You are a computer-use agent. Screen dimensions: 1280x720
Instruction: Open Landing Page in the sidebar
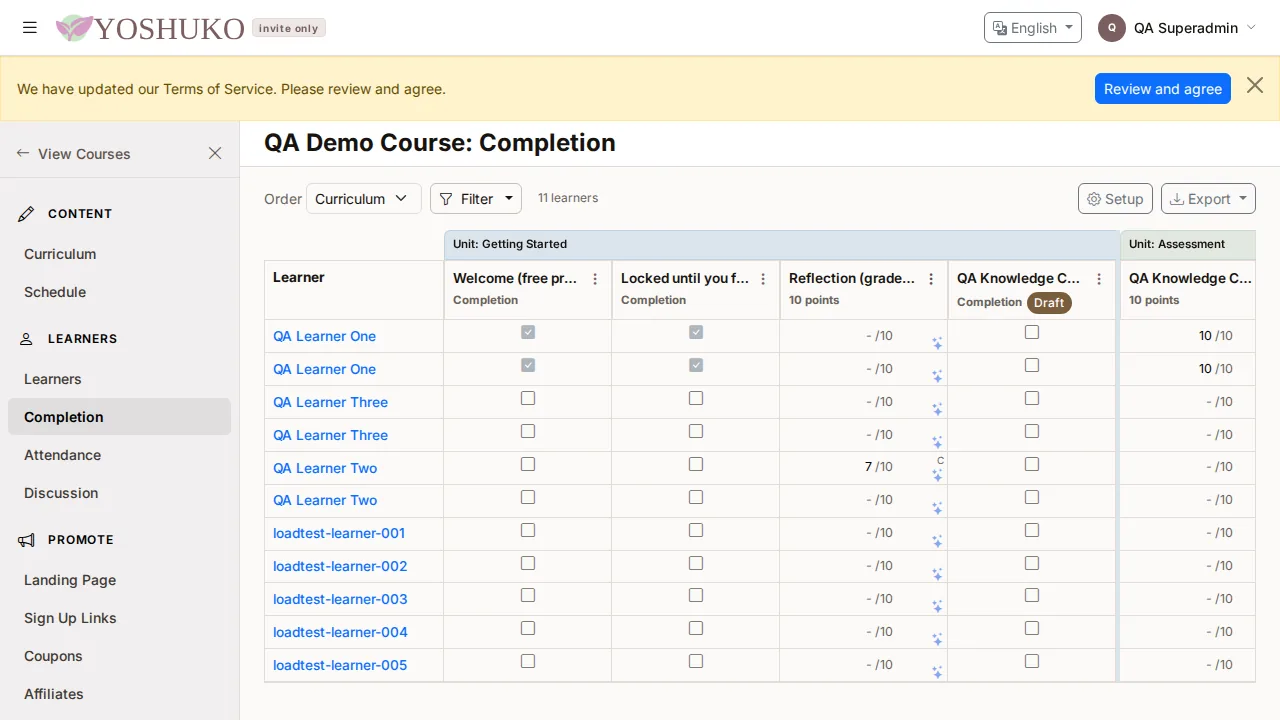click(70, 580)
